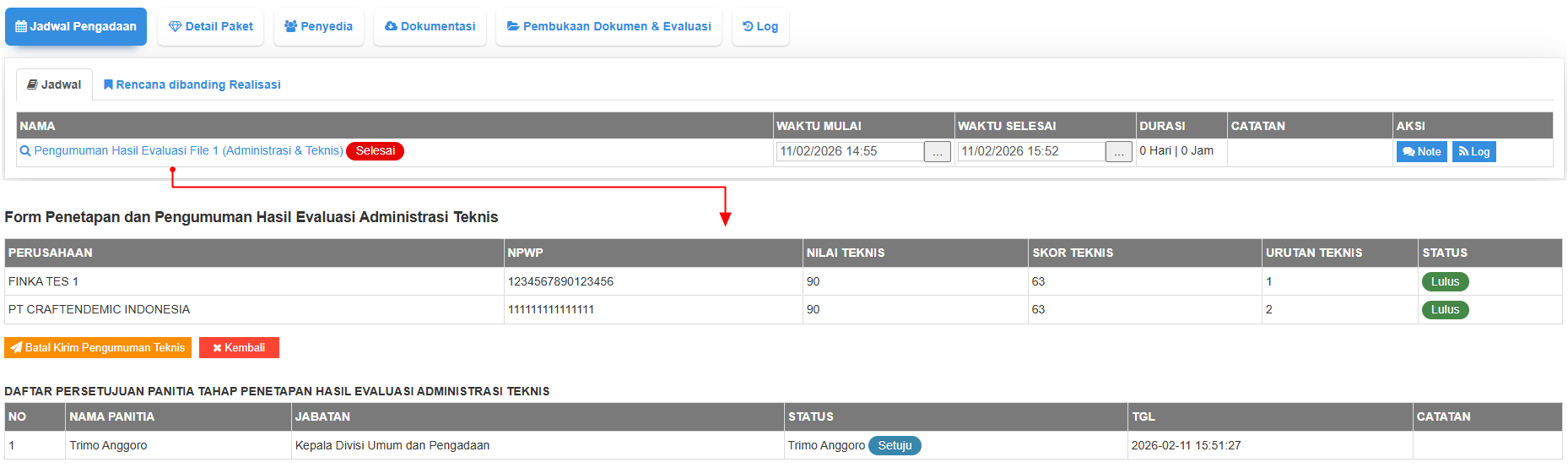1568x468 pixels.
Task: Click the 0 Hari | 0 Jam duration
Action: [x=1176, y=150]
